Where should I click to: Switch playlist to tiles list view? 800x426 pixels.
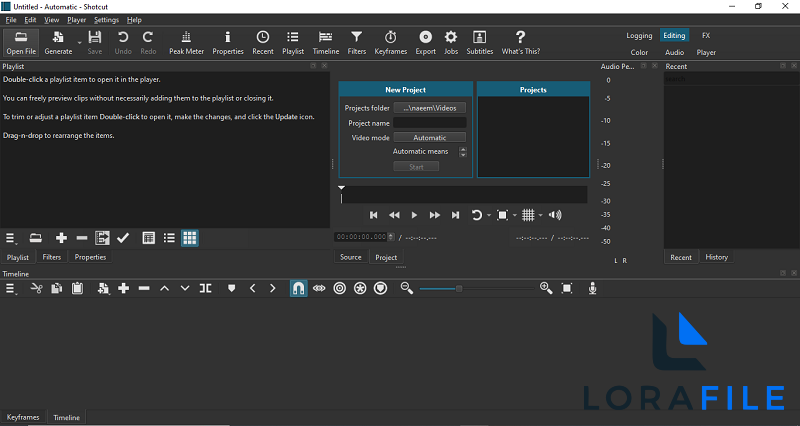pyautogui.click(x=169, y=238)
